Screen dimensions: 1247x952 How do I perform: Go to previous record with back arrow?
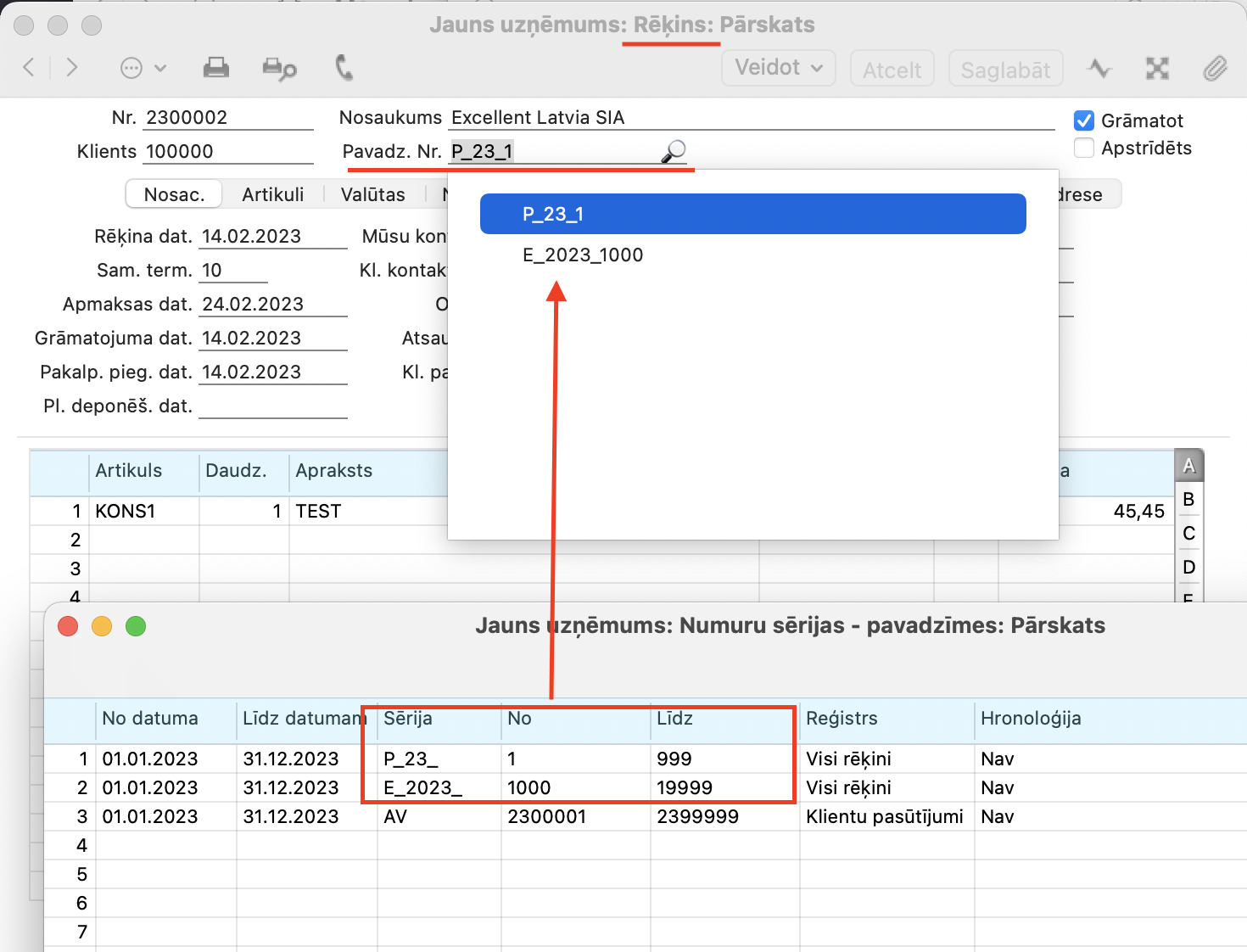tap(29, 68)
